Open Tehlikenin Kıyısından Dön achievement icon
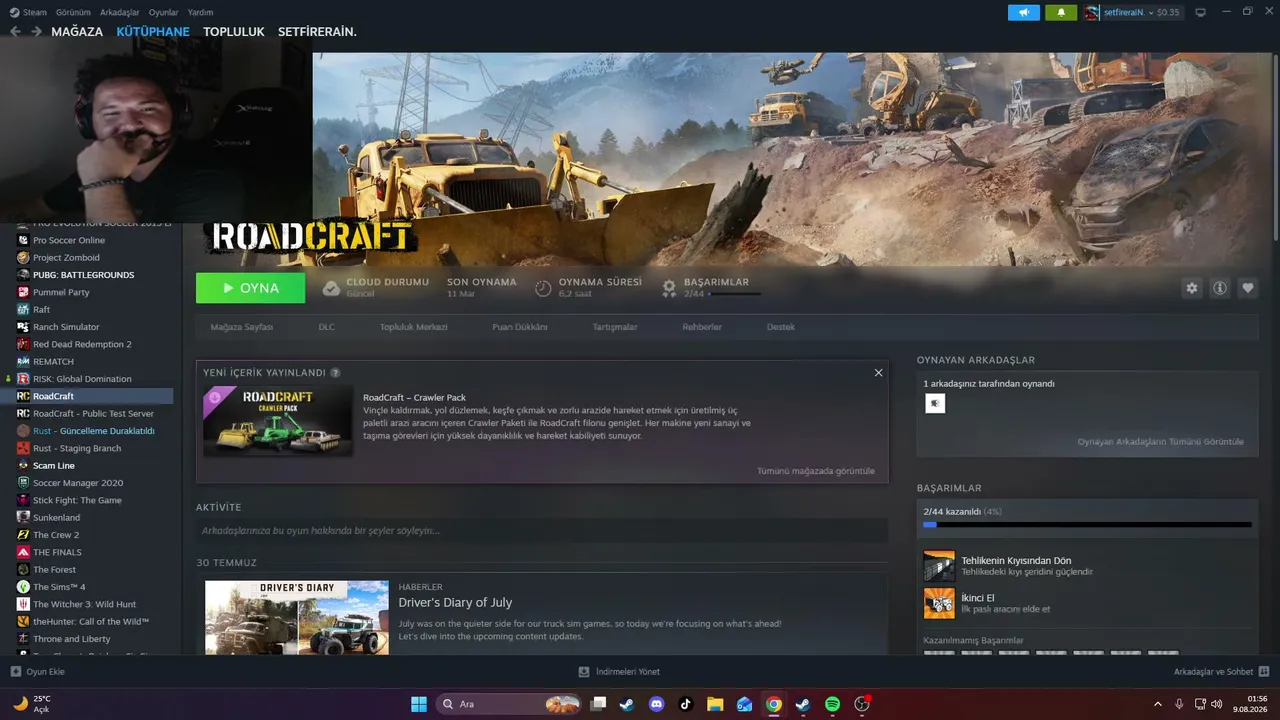 (x=939, y=566)
